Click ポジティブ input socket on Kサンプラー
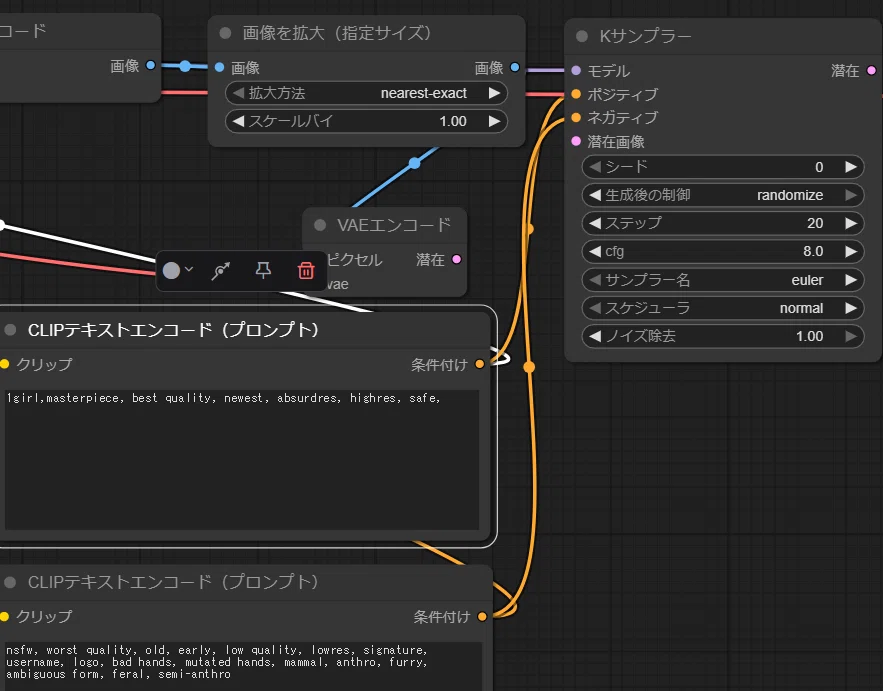The height and width of the screenshot is (691, 883). click(x=576, y=94)
